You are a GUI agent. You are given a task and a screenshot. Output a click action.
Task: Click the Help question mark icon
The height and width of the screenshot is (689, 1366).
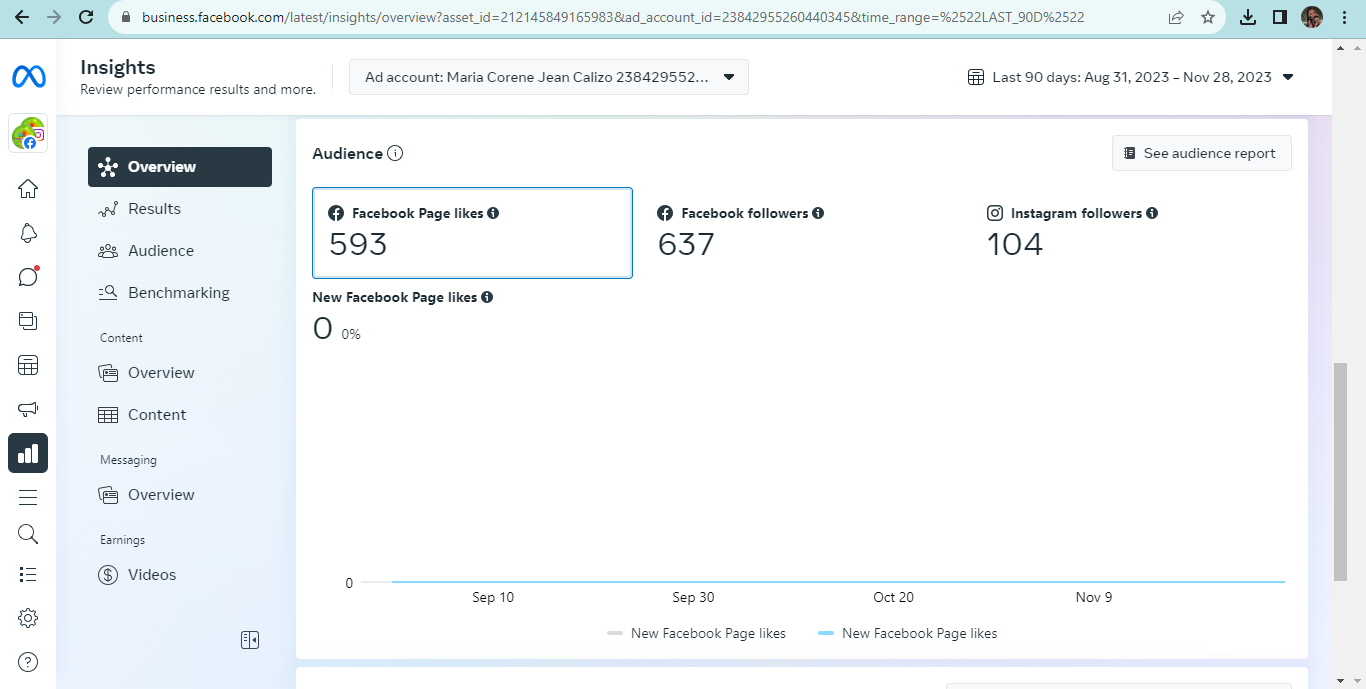tap(28, 661)
